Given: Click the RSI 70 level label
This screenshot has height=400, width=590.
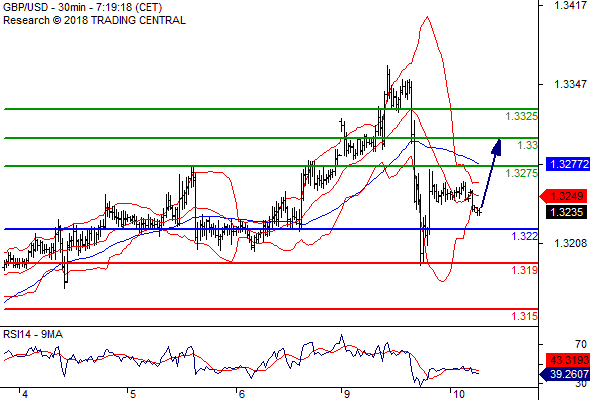Looking at the screenshot, I should pos(581,344).
